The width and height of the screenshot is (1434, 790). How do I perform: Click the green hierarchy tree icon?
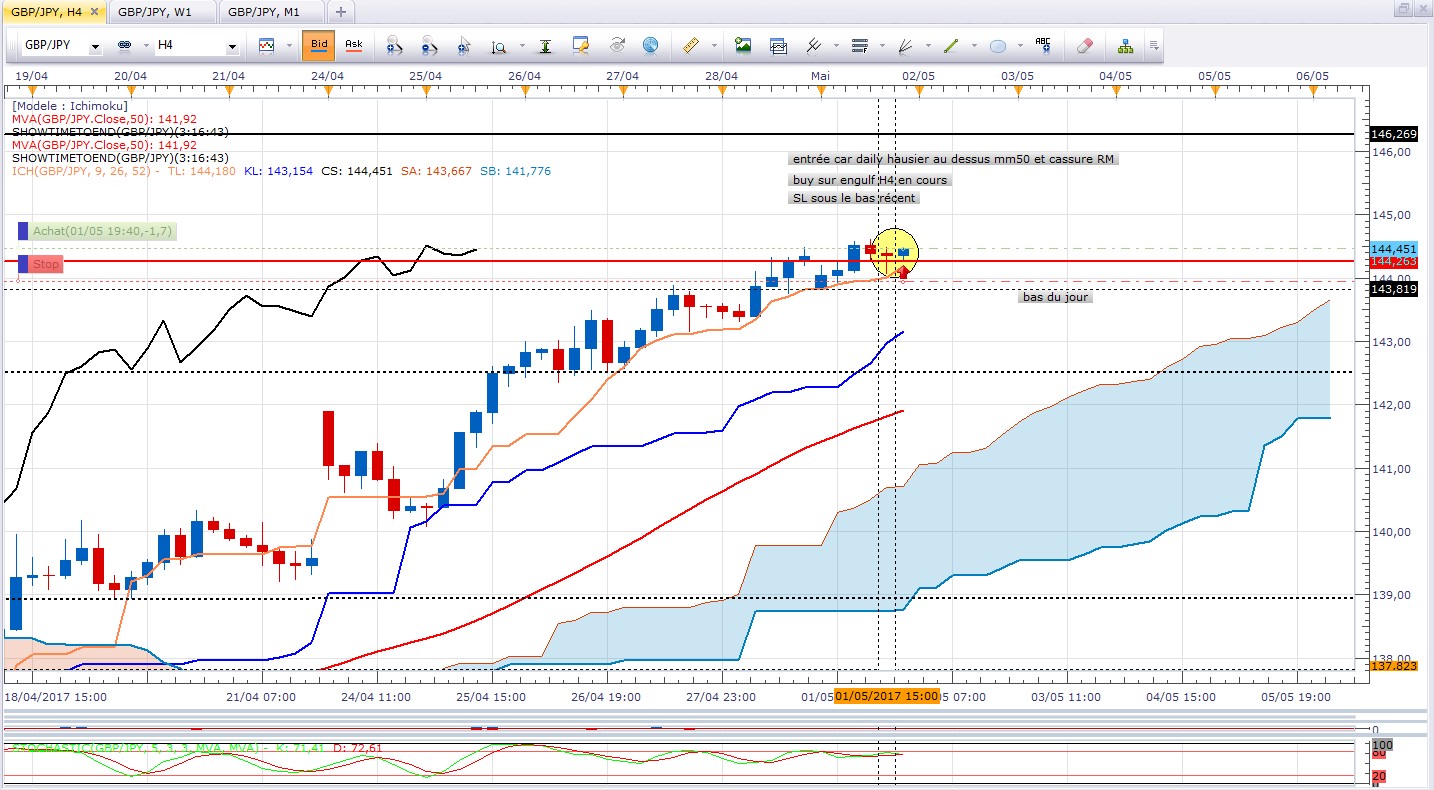[1125, 46]
